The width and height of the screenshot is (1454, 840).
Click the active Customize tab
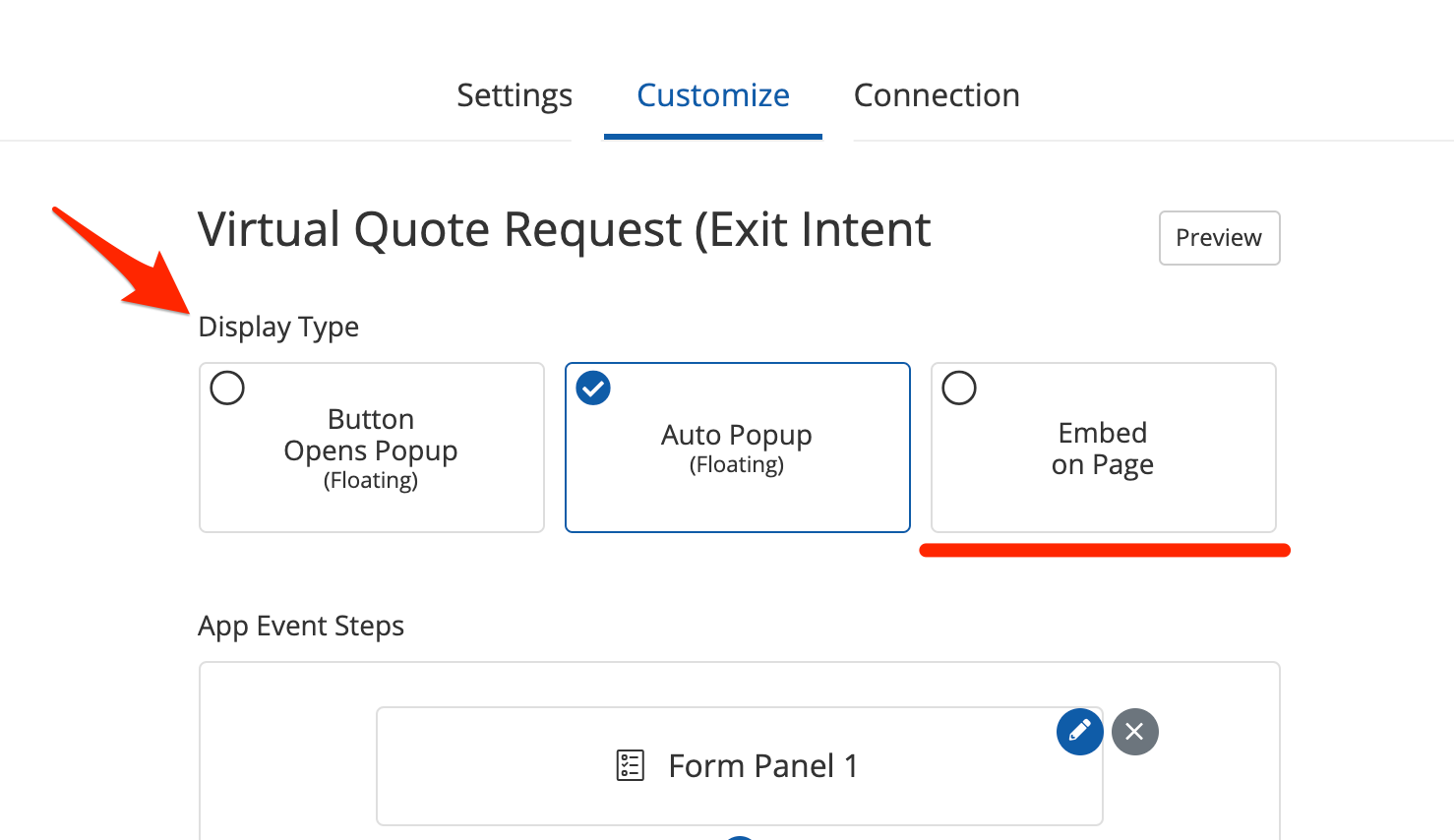click(x=712, y=95)
